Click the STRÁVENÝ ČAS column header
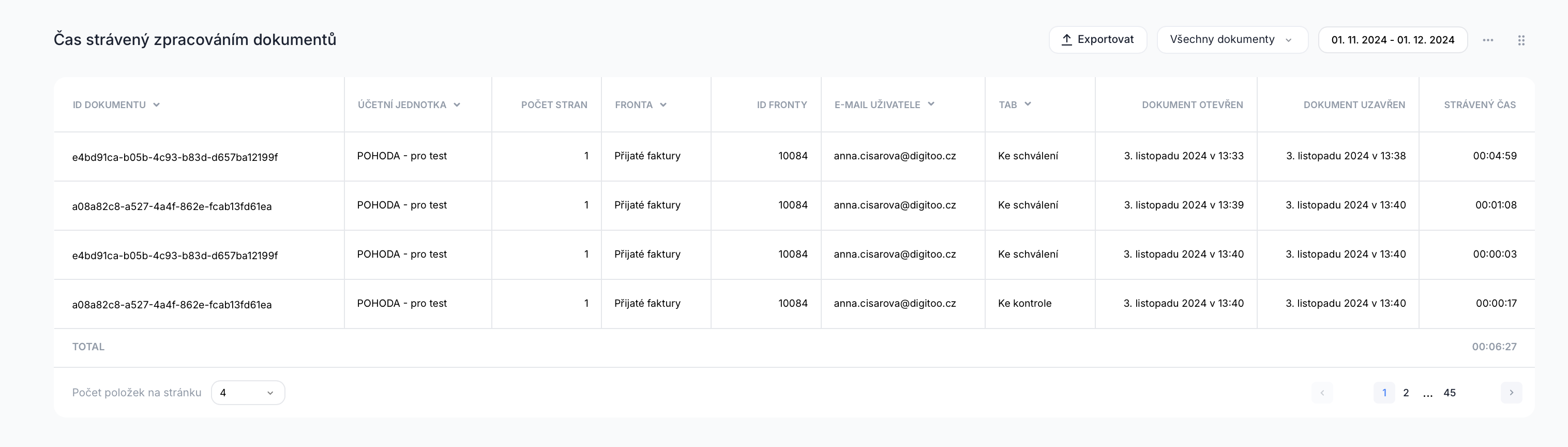Image resolution: width=1568 pixels, height=447 pixels. pyautogui.click(x=1480, y=105)
